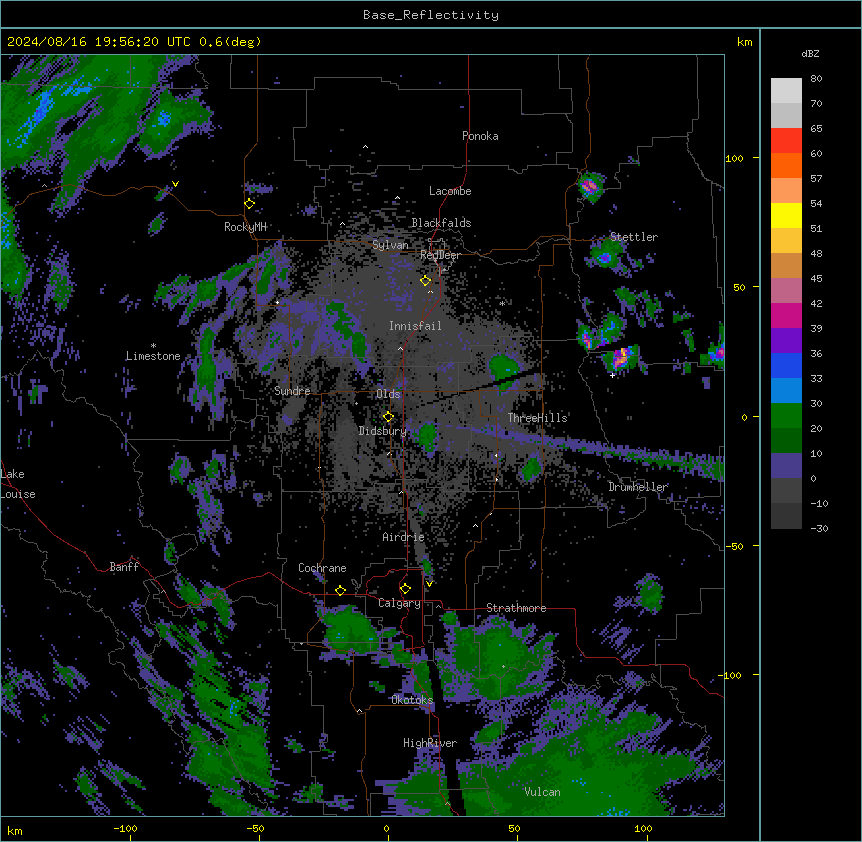Viewport: 862px width, 842px height.
Task: Click the Strathmore town label
Action: tap(516, 608)
